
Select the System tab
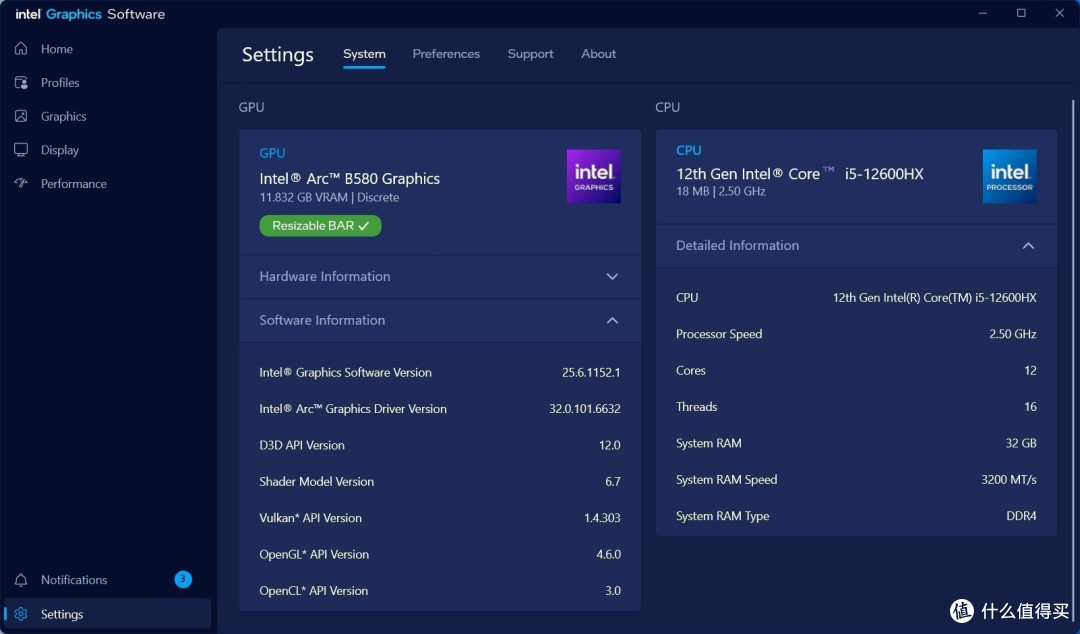click(364, 54)
